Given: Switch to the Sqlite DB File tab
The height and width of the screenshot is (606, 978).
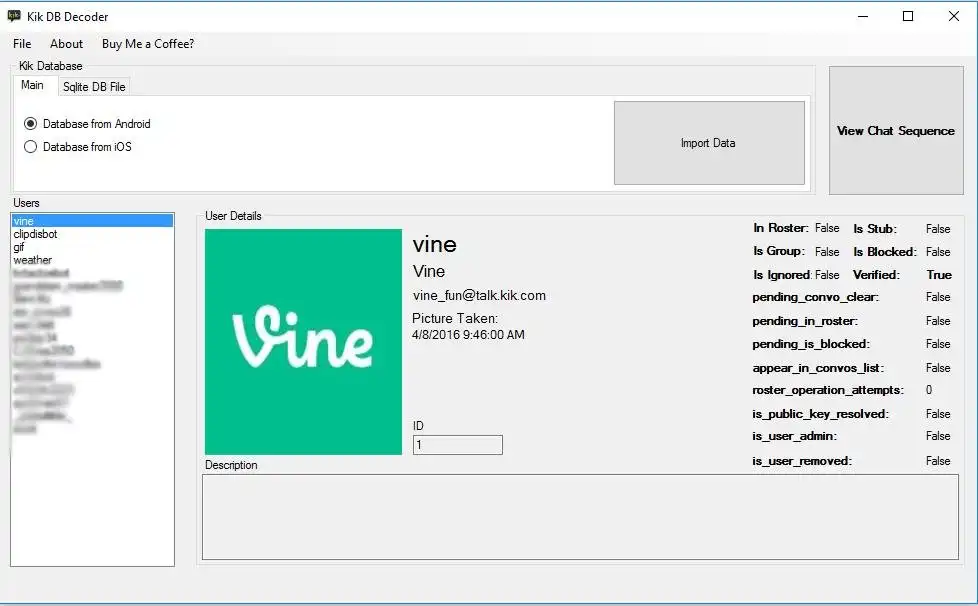Looking at the screenshot, I should tap(94, 87).
